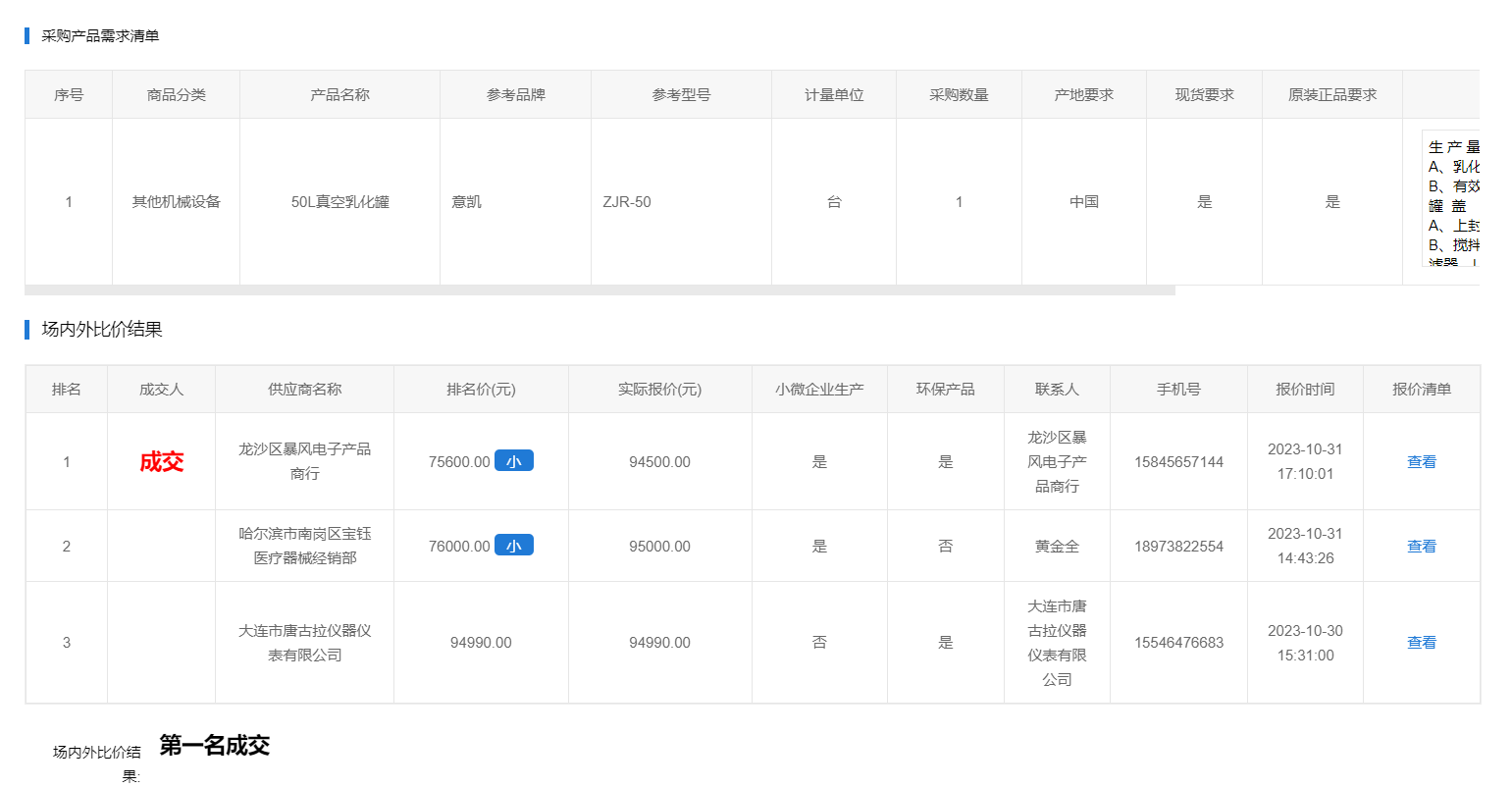
Task: Click the 小 badge beside 75600.00
Action: [513, 461]
